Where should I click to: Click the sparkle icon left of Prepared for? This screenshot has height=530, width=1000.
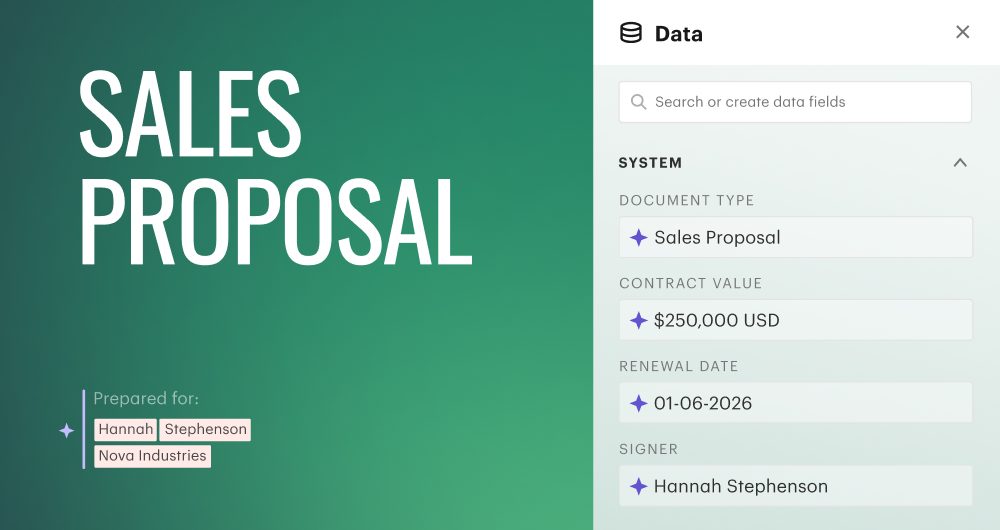point(66,430)
